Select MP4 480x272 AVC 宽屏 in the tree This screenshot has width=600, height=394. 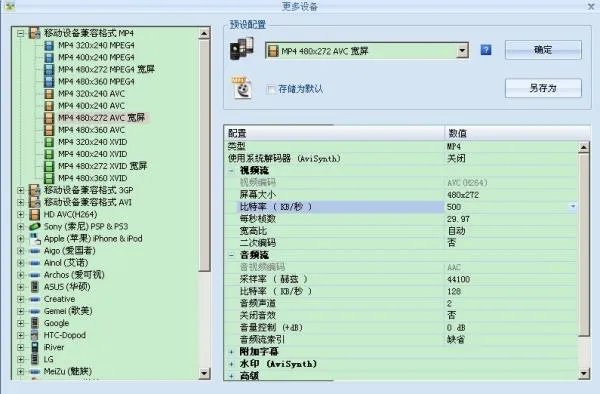(101, 118)
